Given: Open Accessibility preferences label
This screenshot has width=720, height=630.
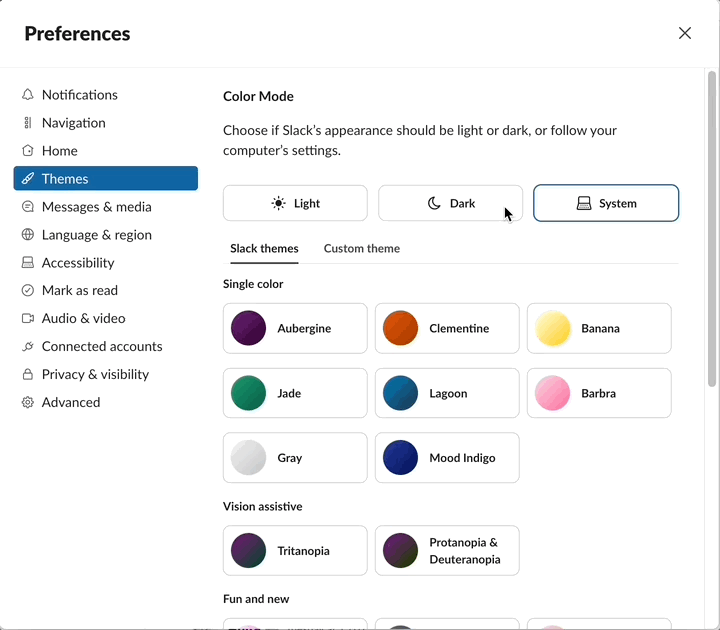Looking at the screenshot, I should pos(78,263).
